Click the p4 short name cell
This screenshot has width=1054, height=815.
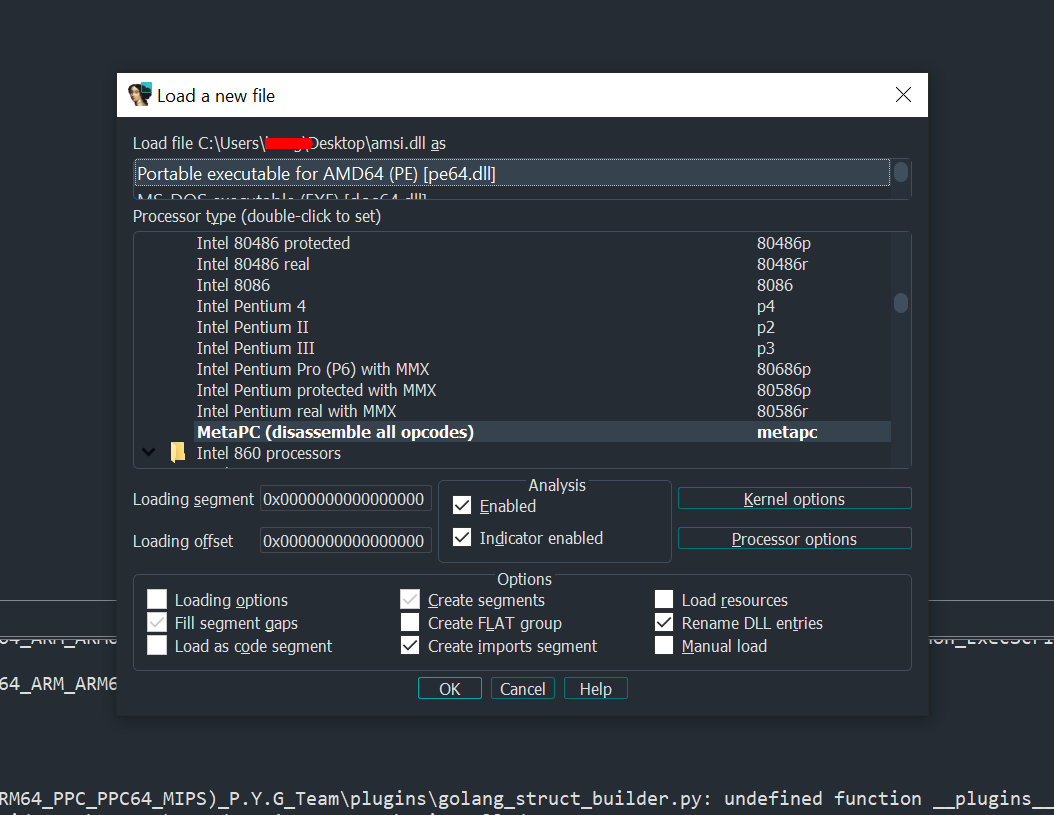pyautogui.click(x=766, y=306)
